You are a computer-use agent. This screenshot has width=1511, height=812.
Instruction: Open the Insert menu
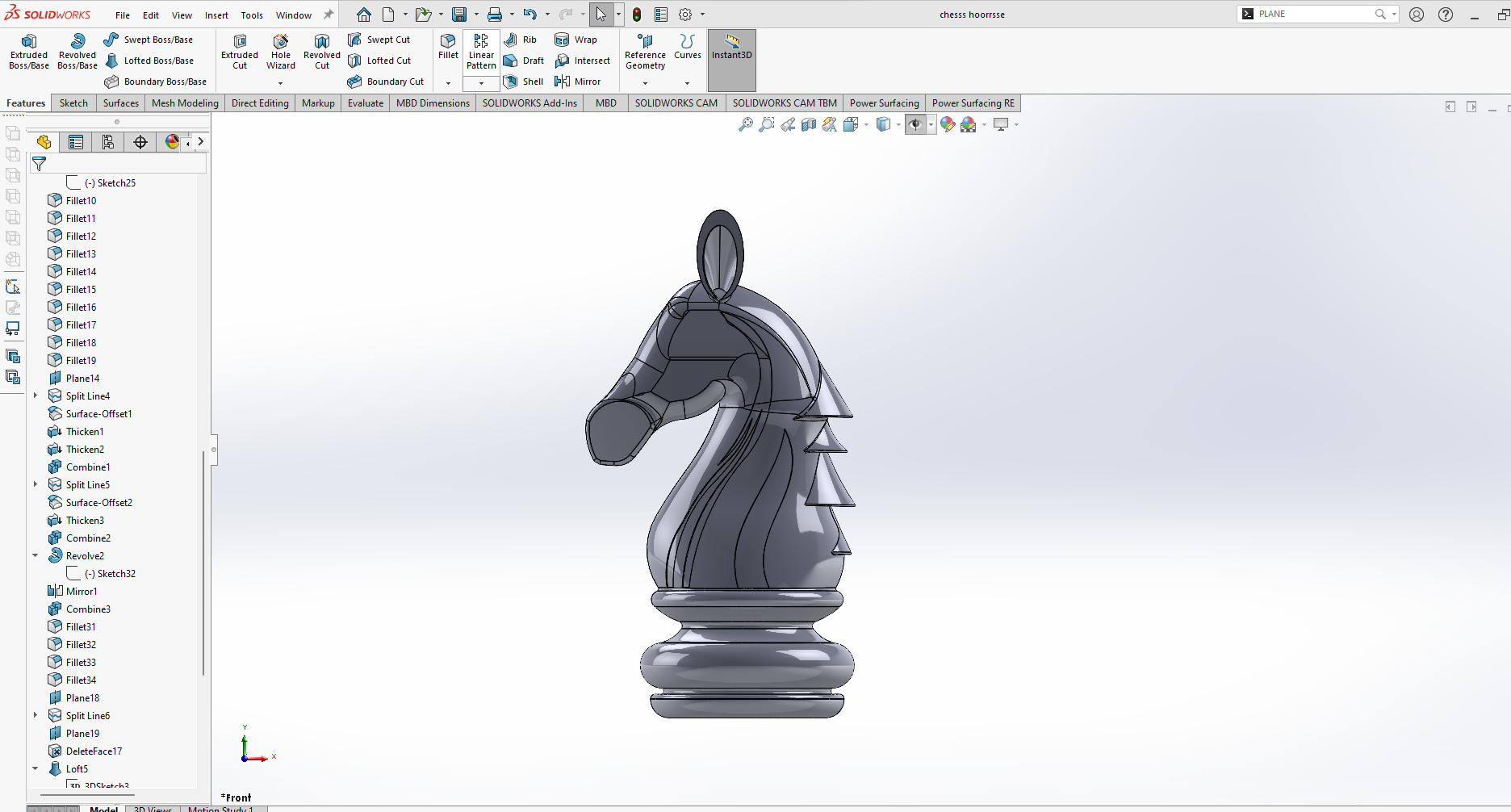(x=216, y=15)
